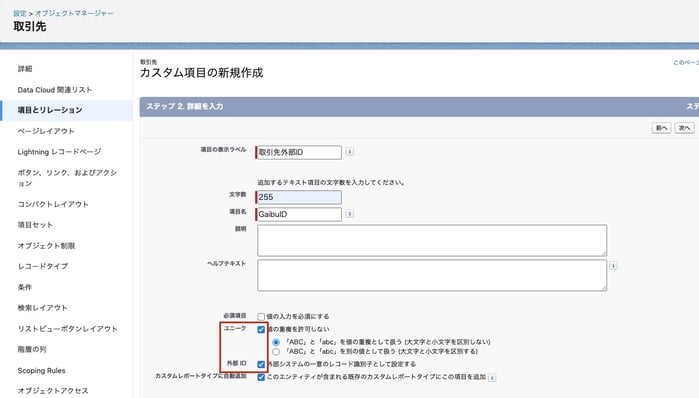This screenshot has height=398, width=699.
Task: Toggle 値の重複を許可しない unique checkbox
Action: [261, 329]
